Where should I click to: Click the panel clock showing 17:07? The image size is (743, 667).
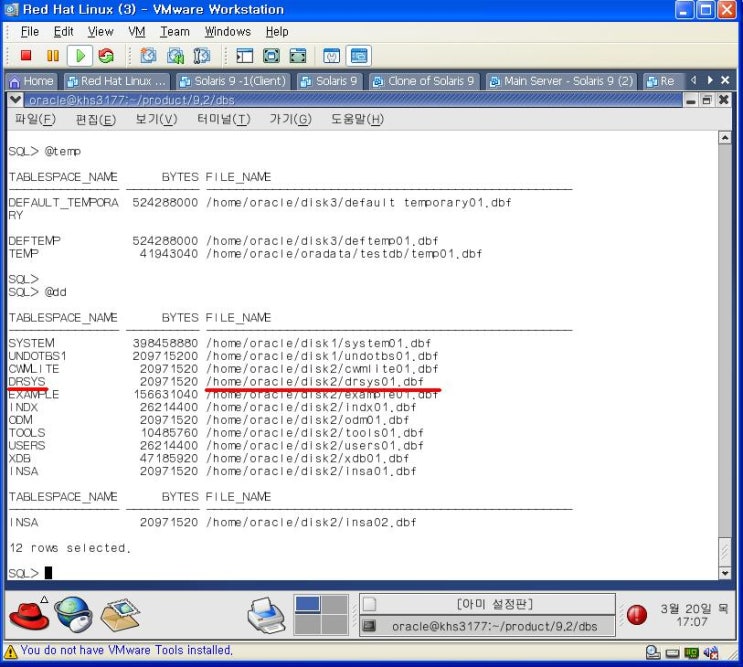[x=692, y=615]
